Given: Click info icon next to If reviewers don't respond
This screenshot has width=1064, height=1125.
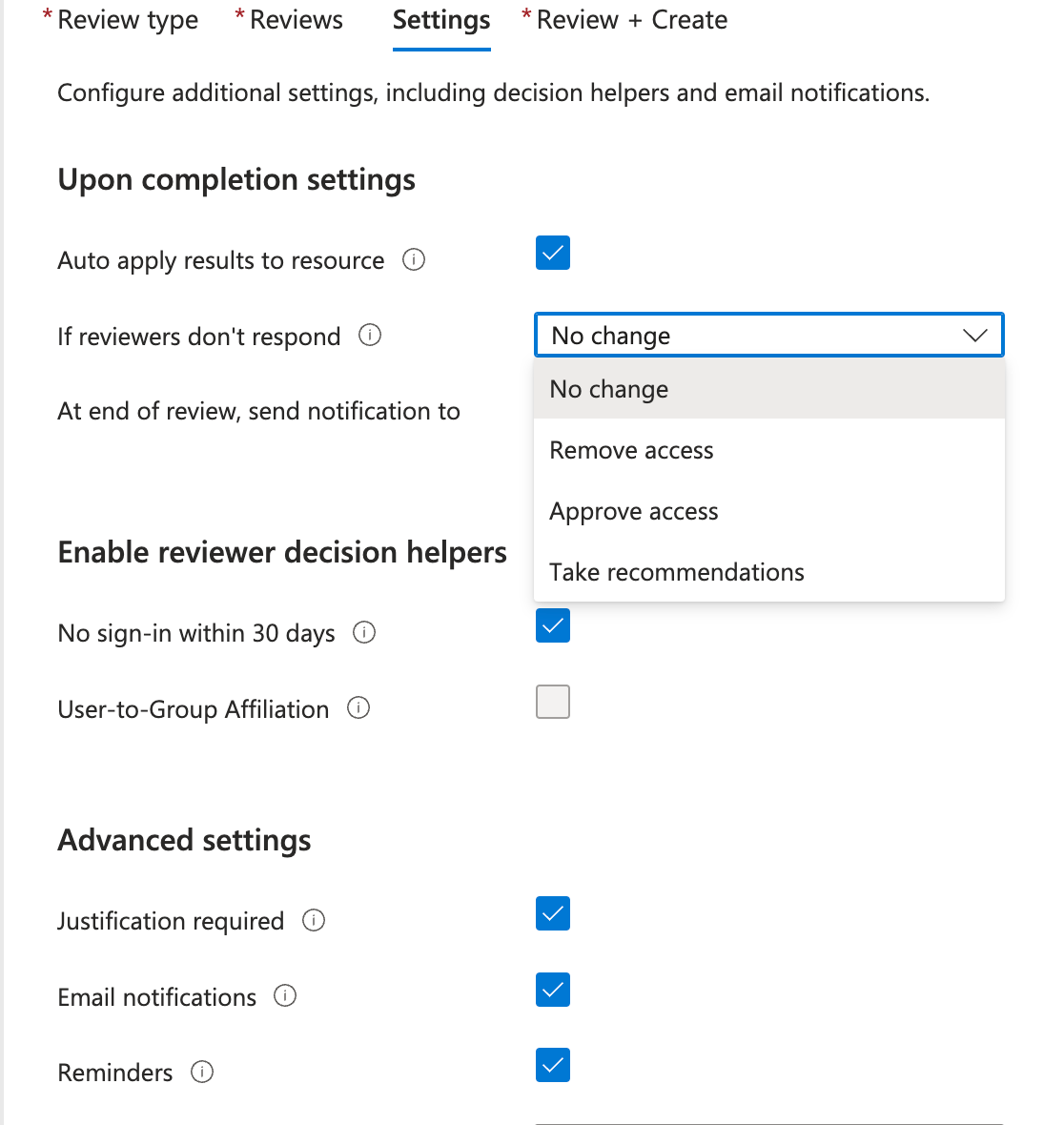Looking at the screenshot, I should (x=370, y=336).
